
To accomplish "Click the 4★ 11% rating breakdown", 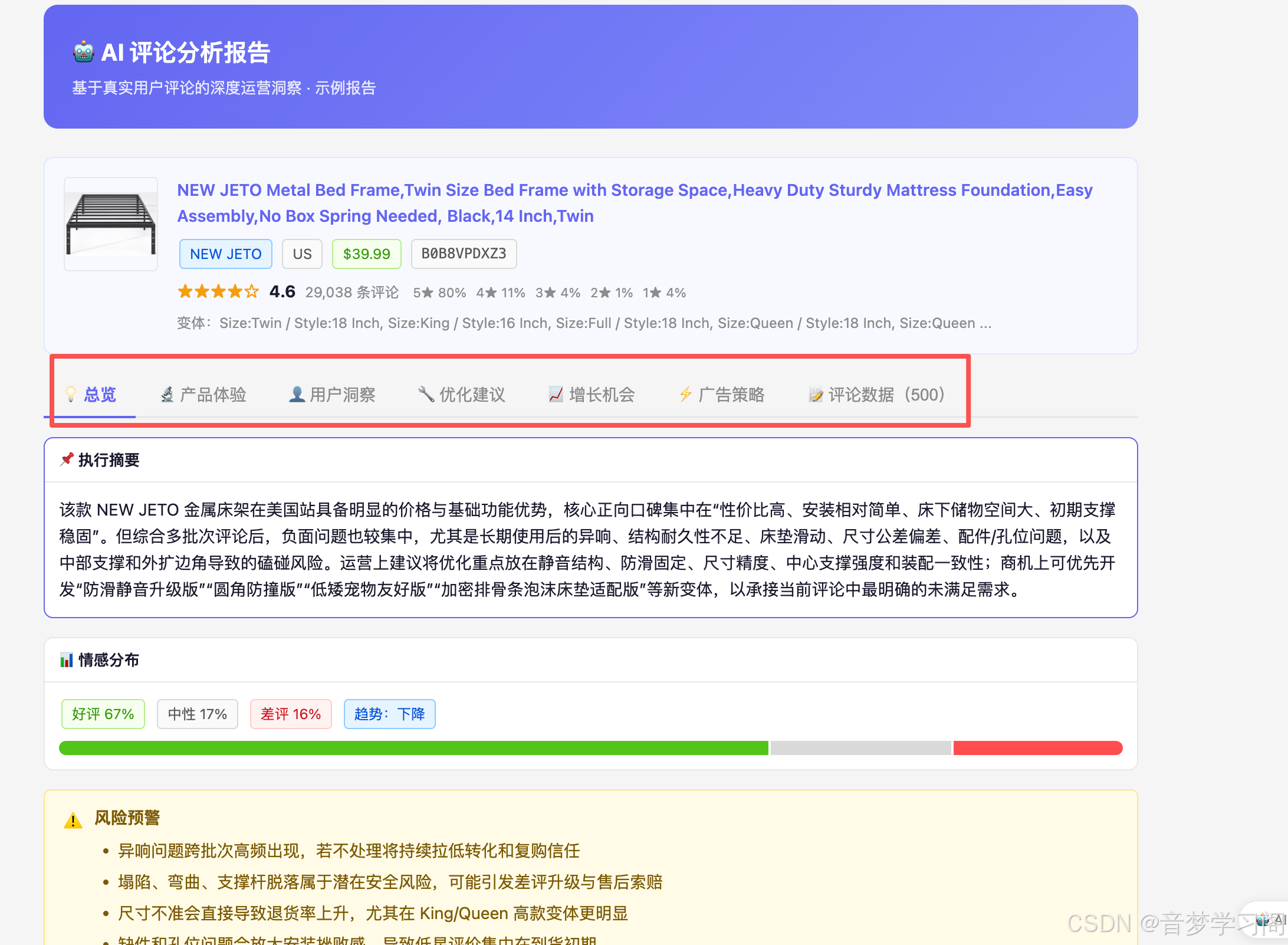I will click(x=501, y=293).
